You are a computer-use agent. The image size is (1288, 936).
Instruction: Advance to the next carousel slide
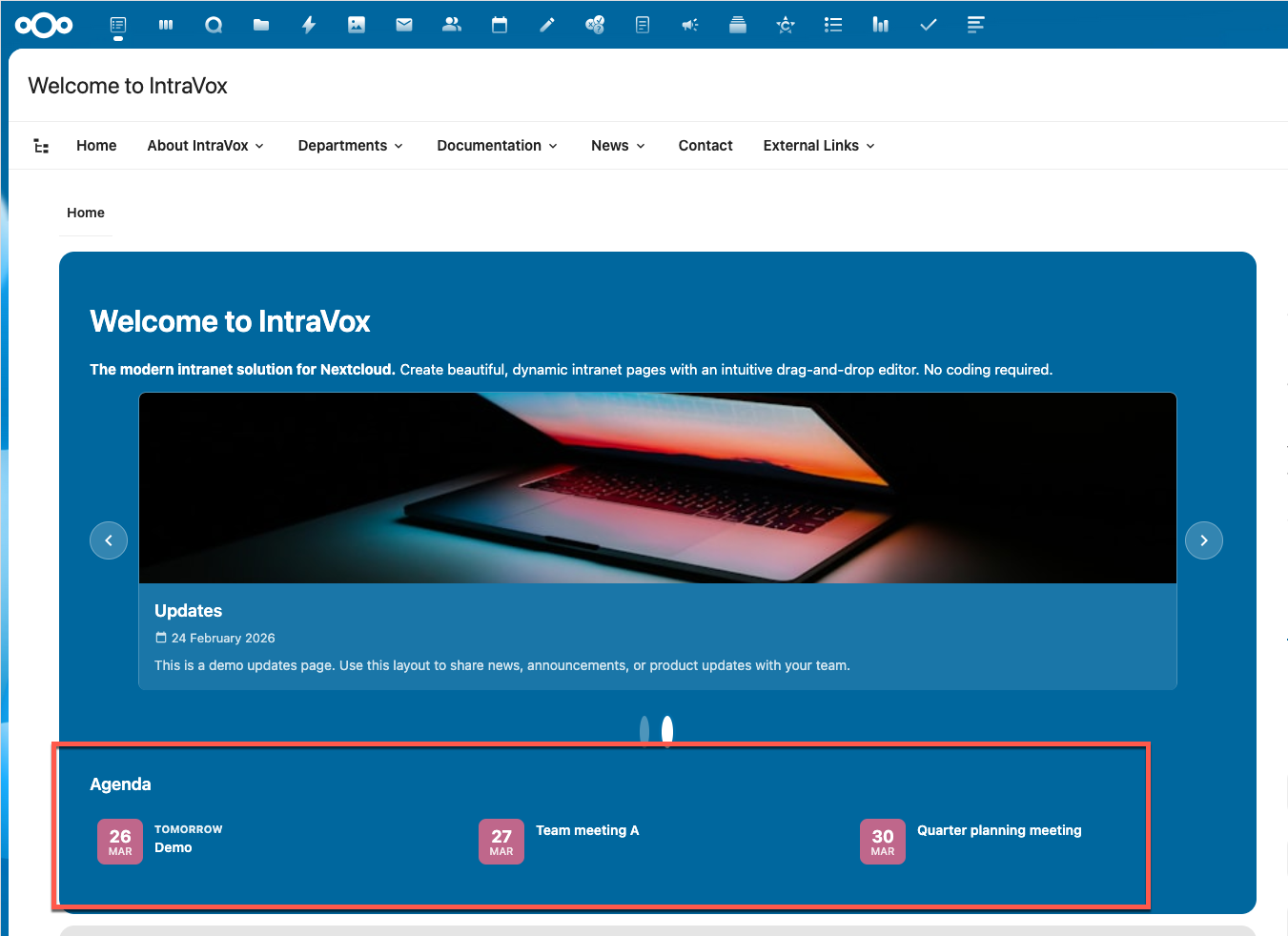[x=1204, y=540]
